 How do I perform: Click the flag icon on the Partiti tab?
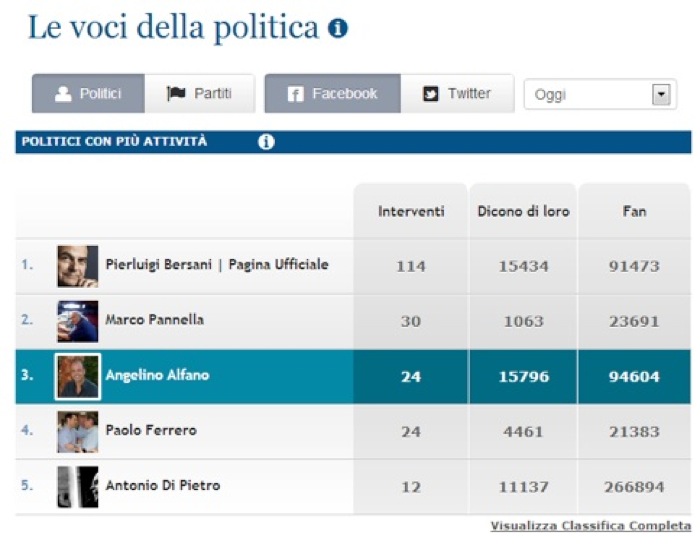pos(176,94)
